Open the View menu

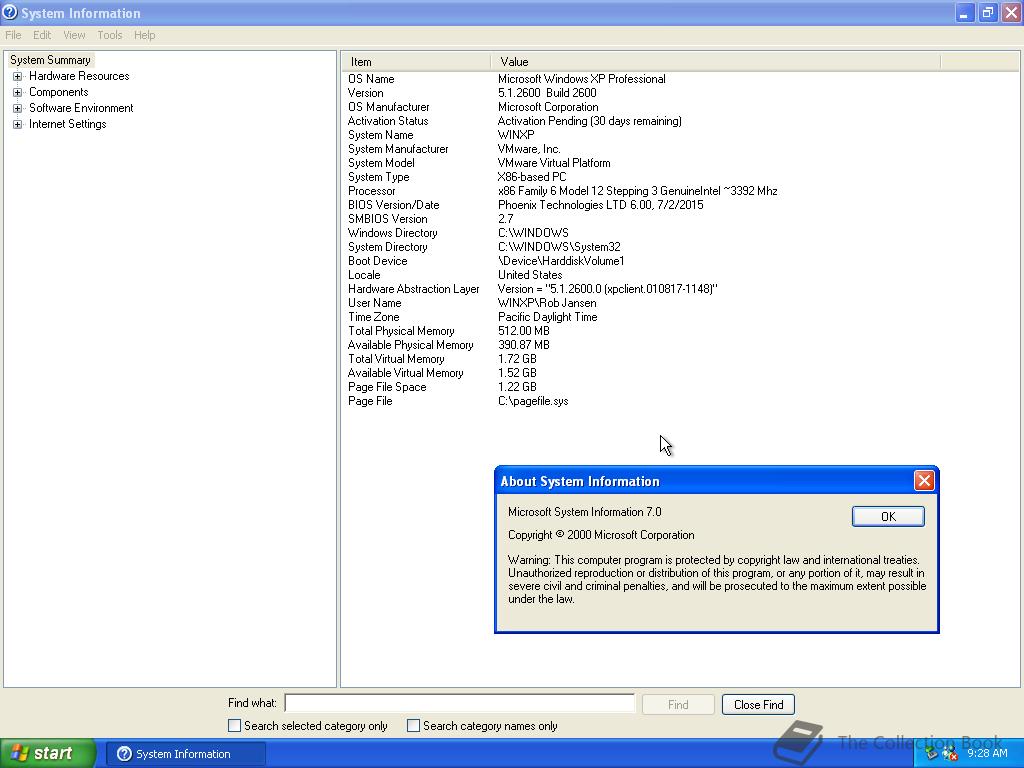coord(74,35)
